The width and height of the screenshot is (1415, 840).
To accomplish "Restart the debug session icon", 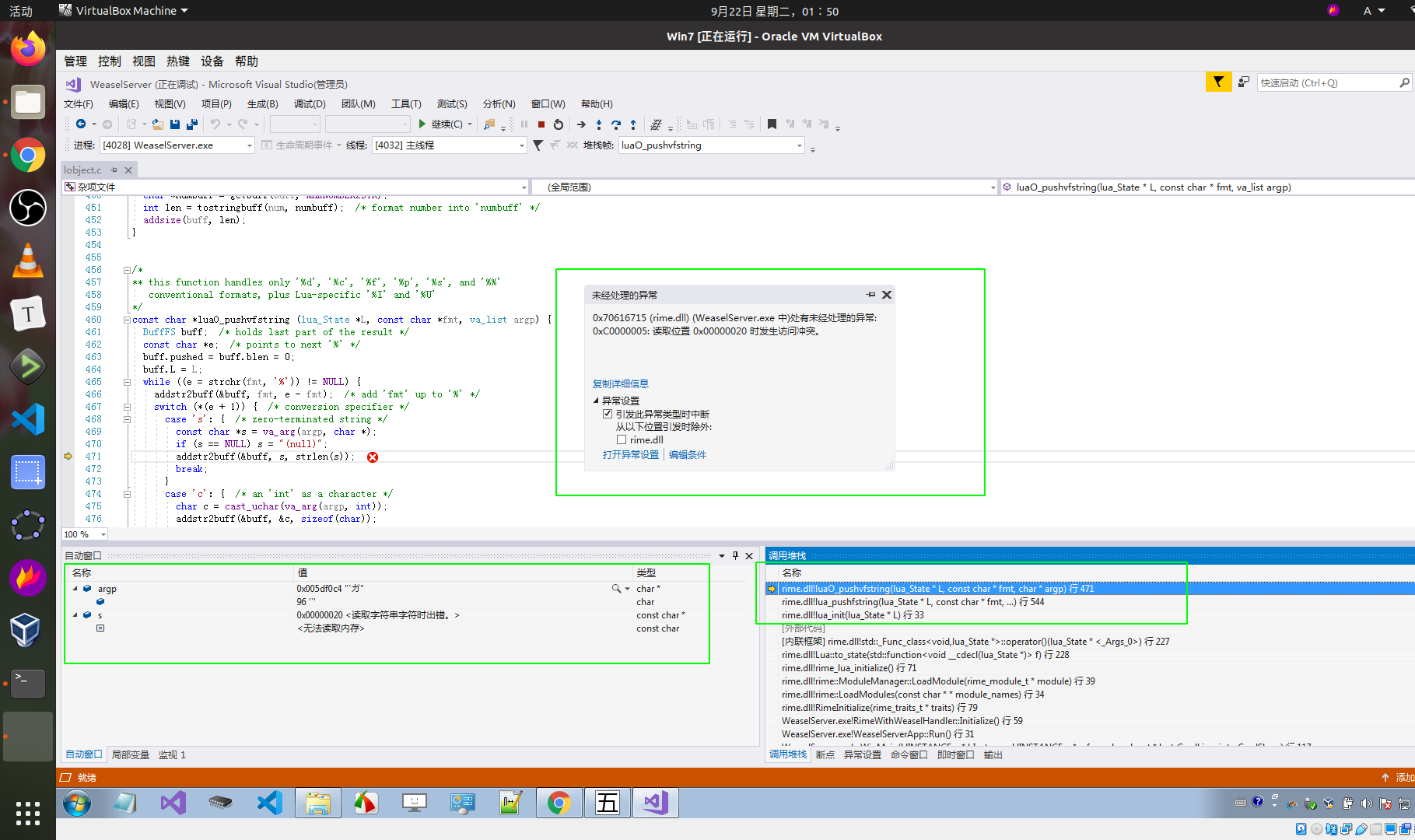I will (x=558, y=124).
